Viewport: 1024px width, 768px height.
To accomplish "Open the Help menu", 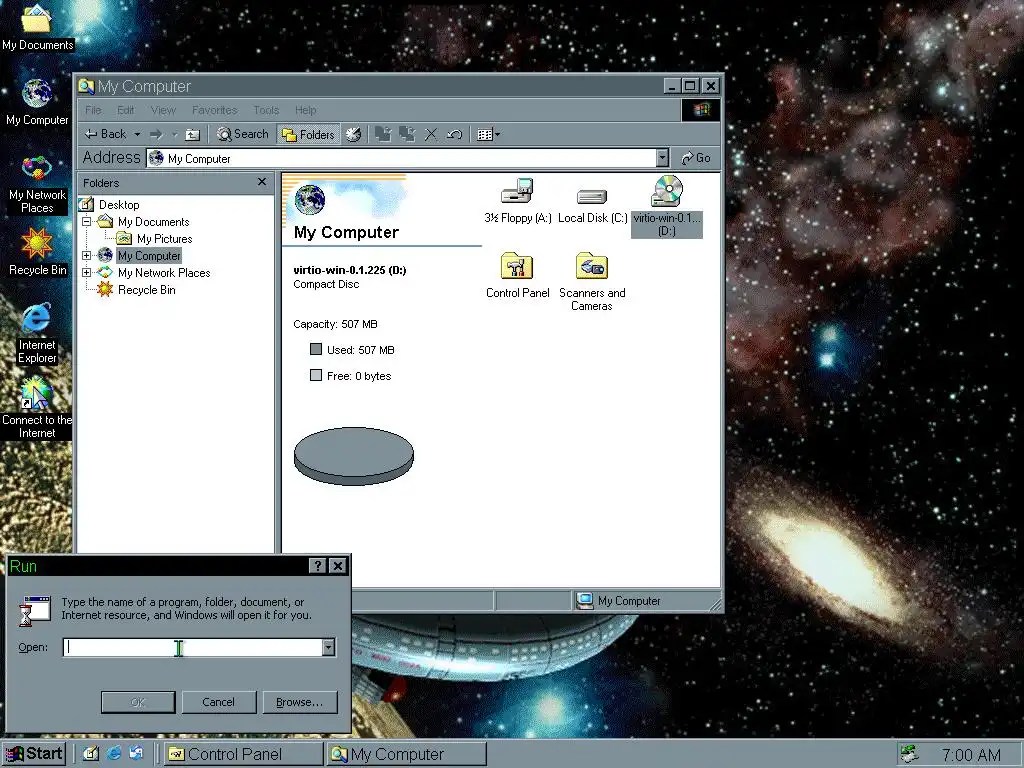I will click(305, 110).
